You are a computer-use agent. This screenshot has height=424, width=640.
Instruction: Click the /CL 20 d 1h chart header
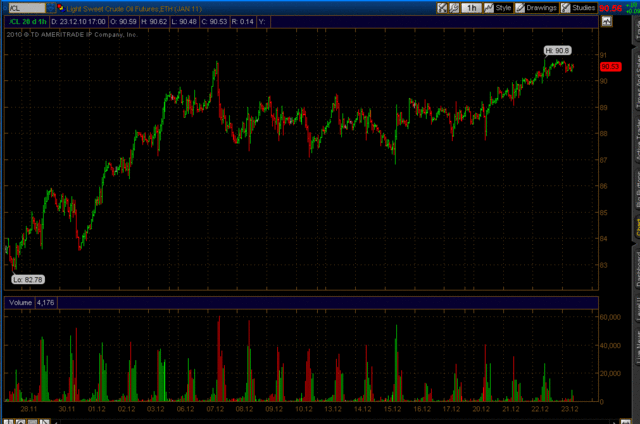click(x=25, y=21)
